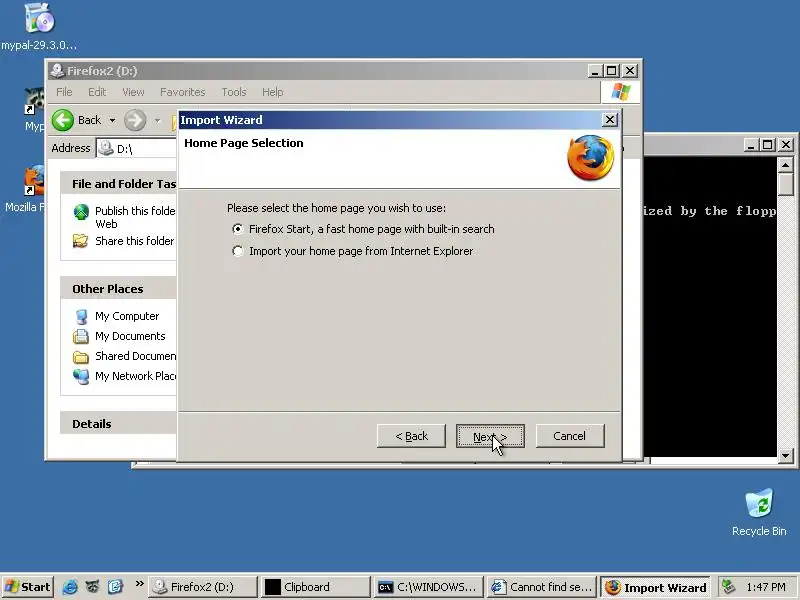Switch to Cannot find se... taskbar button
The height and width of the screenshot is (600, 800).
[541, 587]
